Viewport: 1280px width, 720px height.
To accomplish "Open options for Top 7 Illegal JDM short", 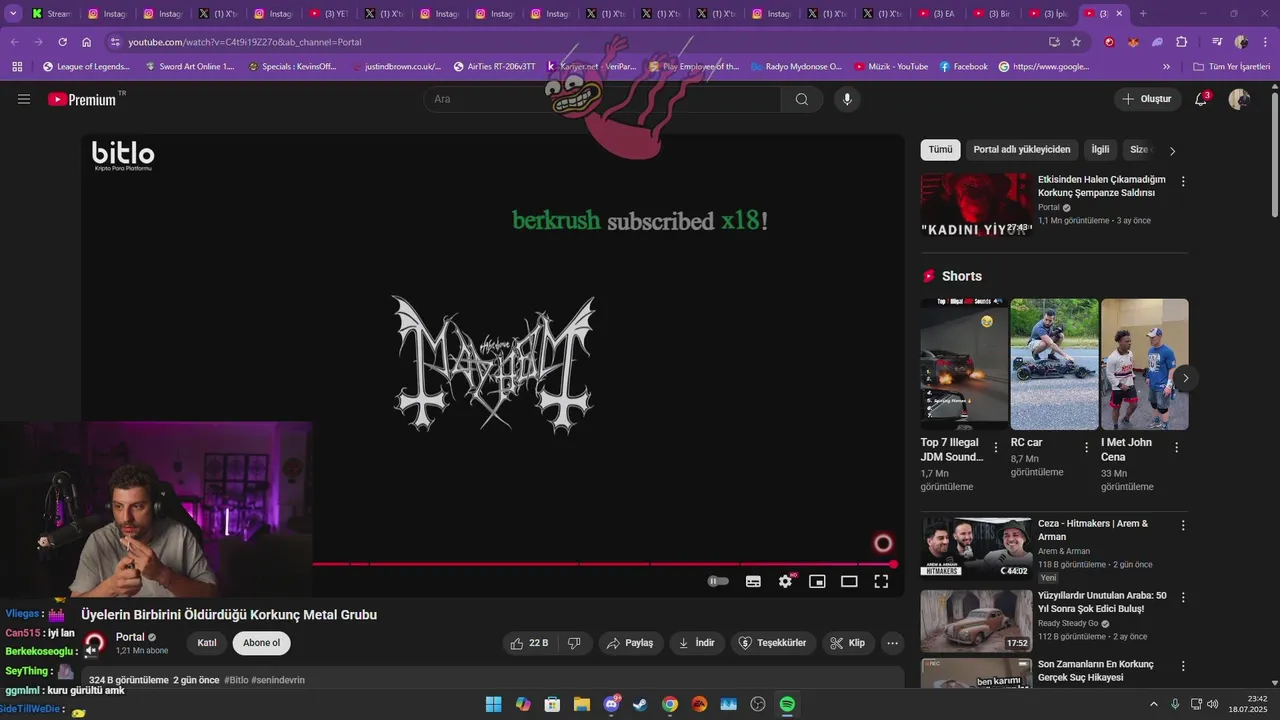I will point(995,448).
